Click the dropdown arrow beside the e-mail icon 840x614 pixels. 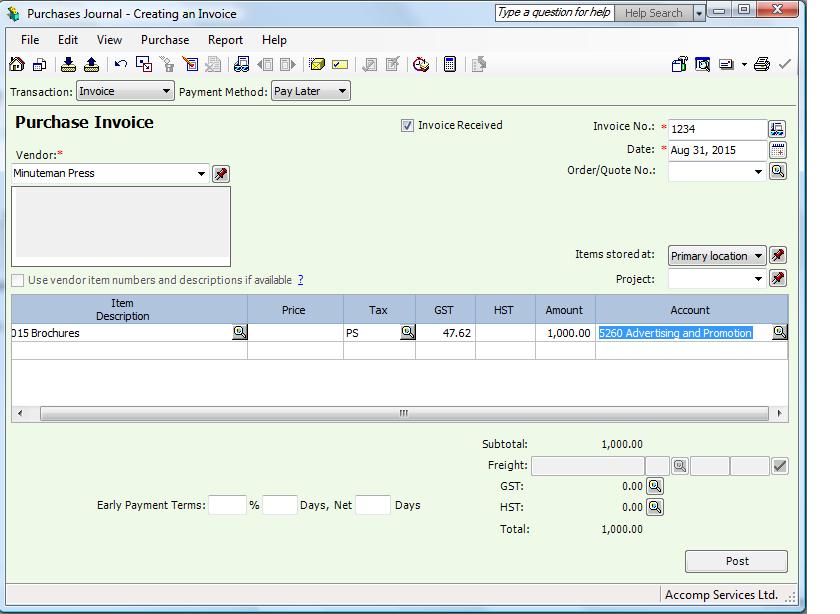[x=744, y=65]
